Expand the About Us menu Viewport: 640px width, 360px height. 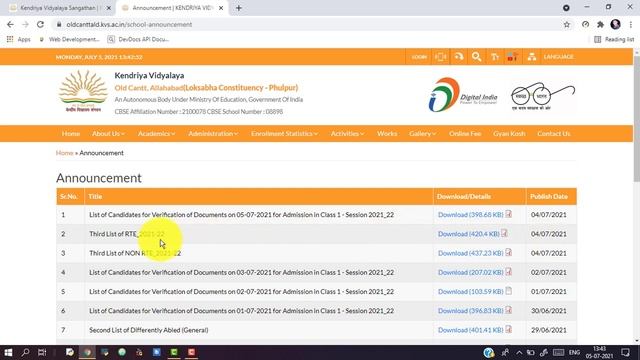(108, 133)
